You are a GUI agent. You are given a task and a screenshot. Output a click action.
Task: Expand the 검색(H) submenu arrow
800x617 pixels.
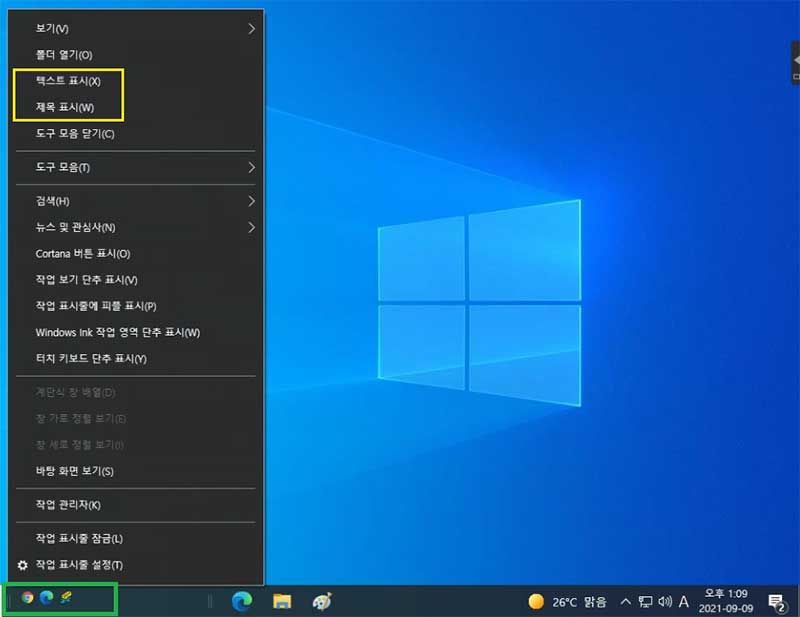pyautogui.click(x=251, y=201)
